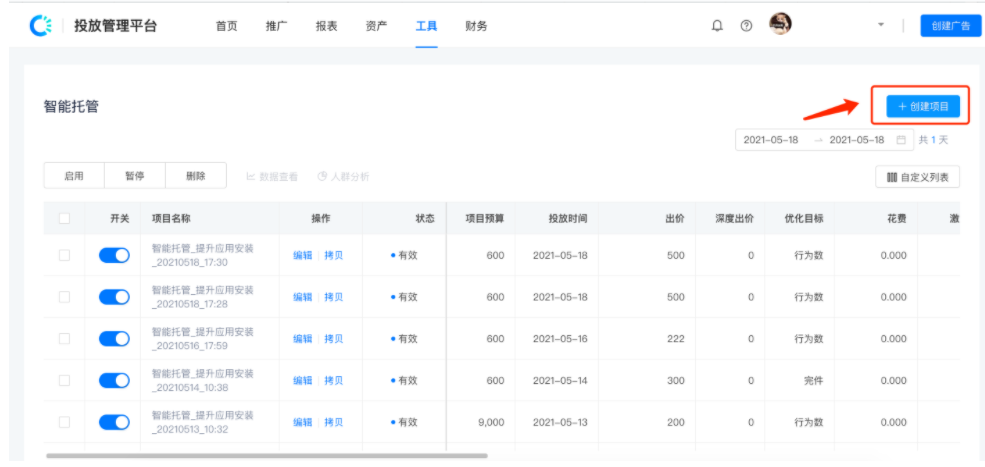Tick checkbox for project _20210513_10:32
The image size is (985, 467).
click(64, 422)
